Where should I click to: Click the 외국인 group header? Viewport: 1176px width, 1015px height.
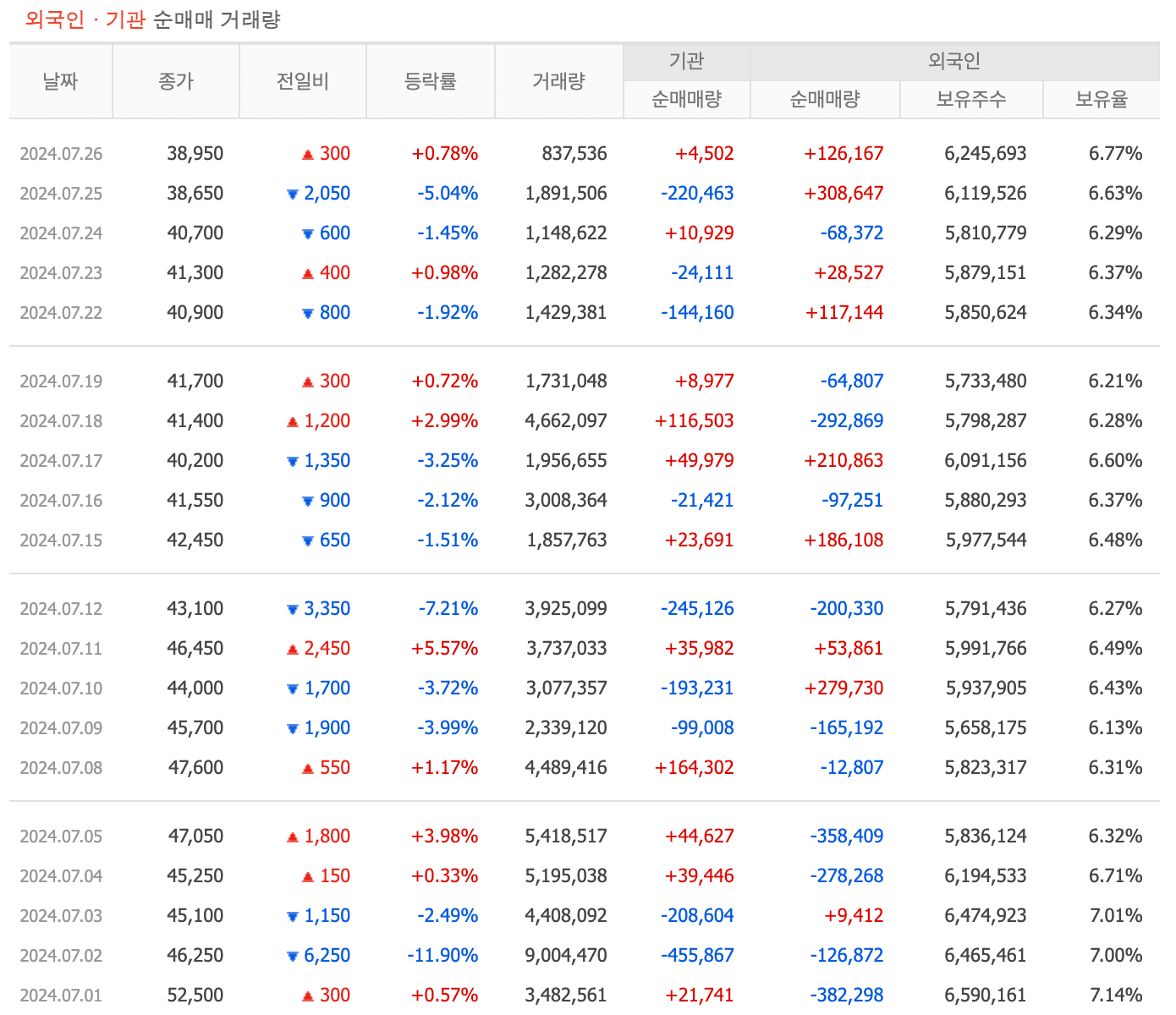click(x=954, y=60)
